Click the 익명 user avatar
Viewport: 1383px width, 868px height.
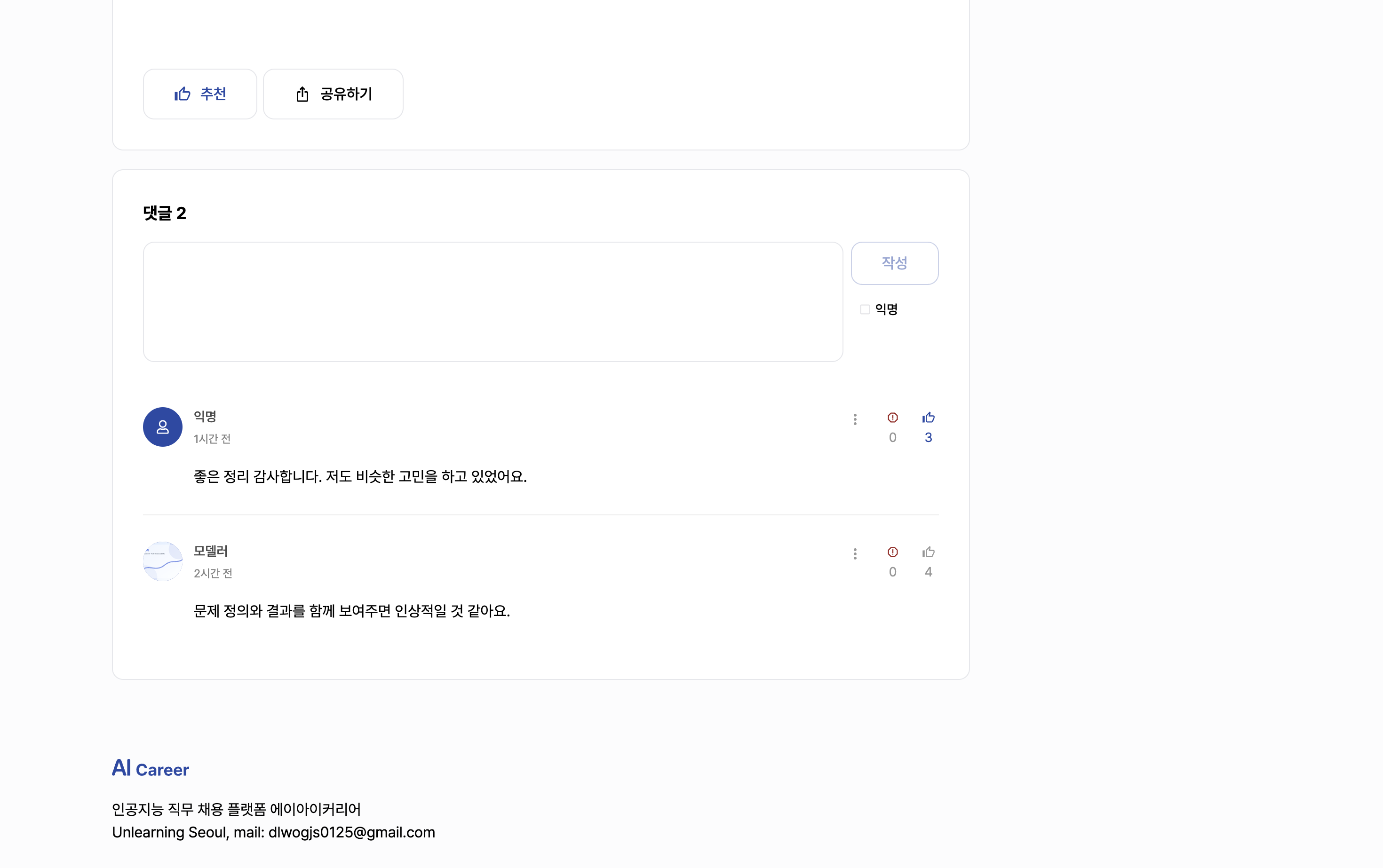(163, 427)
